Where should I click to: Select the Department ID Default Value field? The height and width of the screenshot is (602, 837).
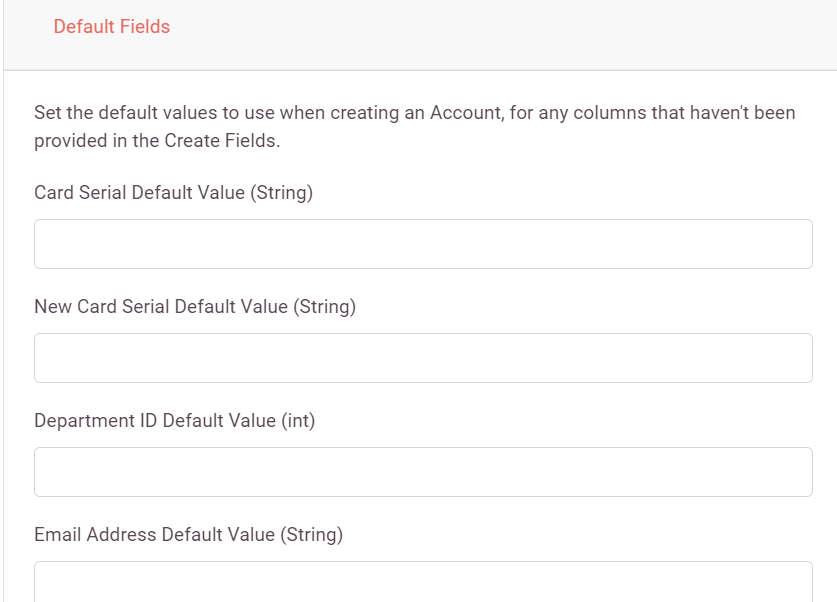423,472
